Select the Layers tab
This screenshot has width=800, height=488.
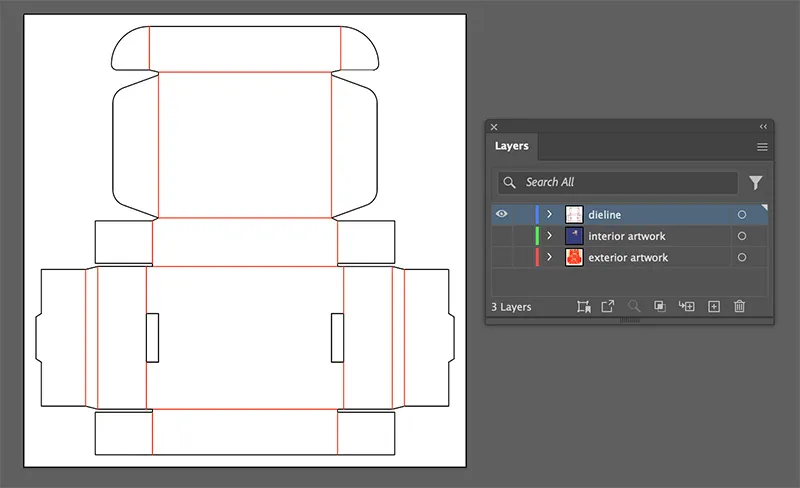point(512,146)
